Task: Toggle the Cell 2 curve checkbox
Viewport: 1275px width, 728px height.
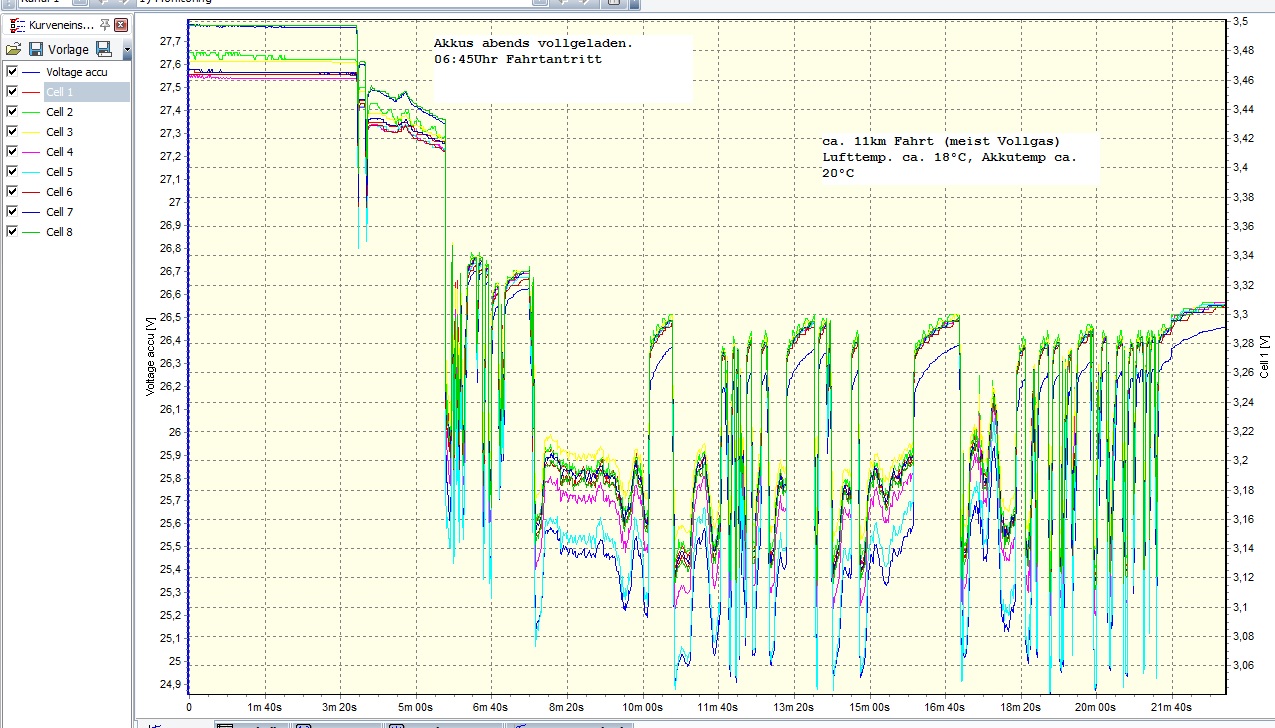Action: point(12,112)
